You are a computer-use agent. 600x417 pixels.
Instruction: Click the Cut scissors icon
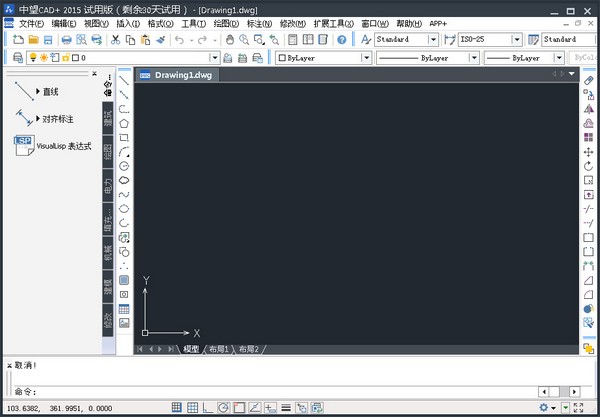tap(116, 40)
